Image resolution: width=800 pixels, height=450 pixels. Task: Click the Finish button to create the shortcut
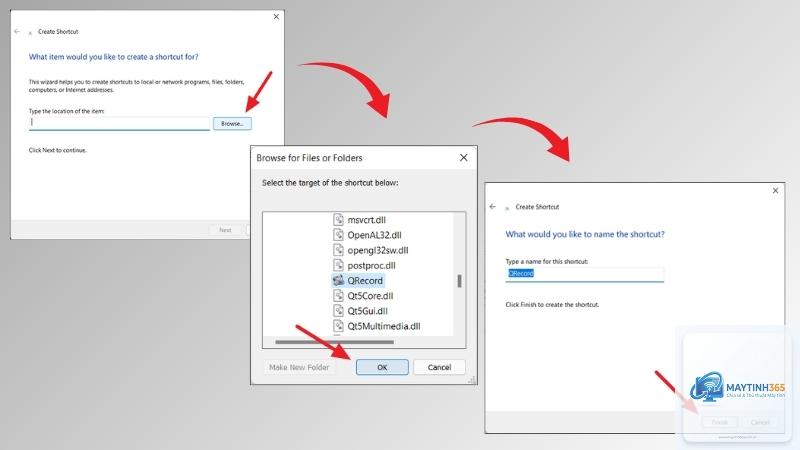[720, 422]
